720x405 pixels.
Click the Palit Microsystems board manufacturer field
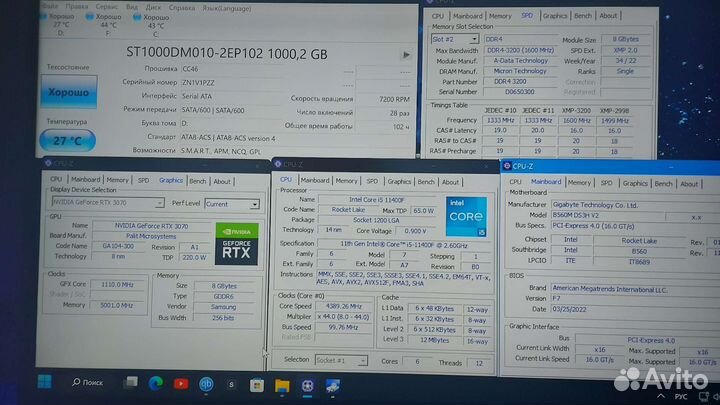(151, 236)
